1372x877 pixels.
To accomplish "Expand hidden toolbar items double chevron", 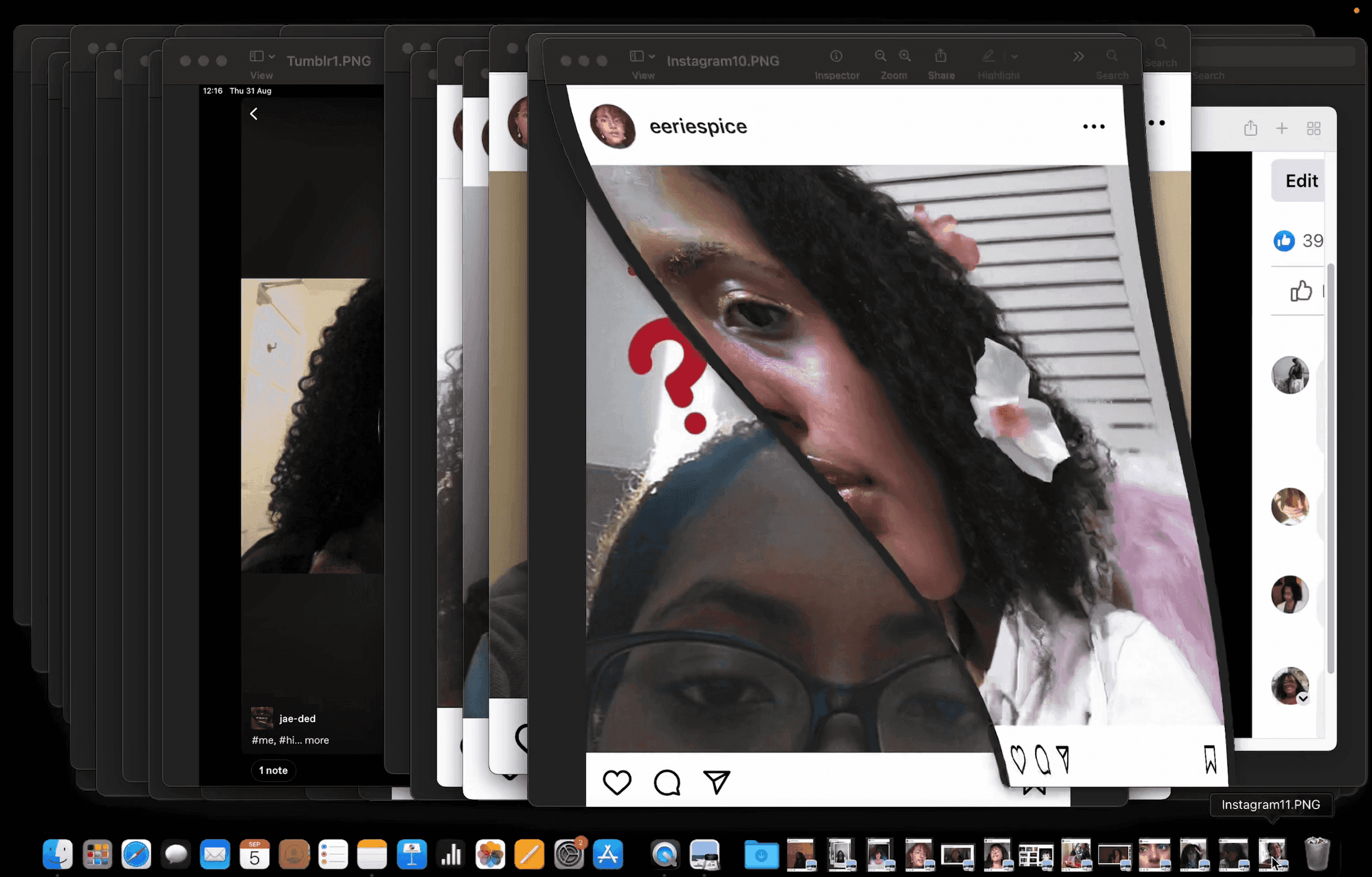I will point(1078,57).
